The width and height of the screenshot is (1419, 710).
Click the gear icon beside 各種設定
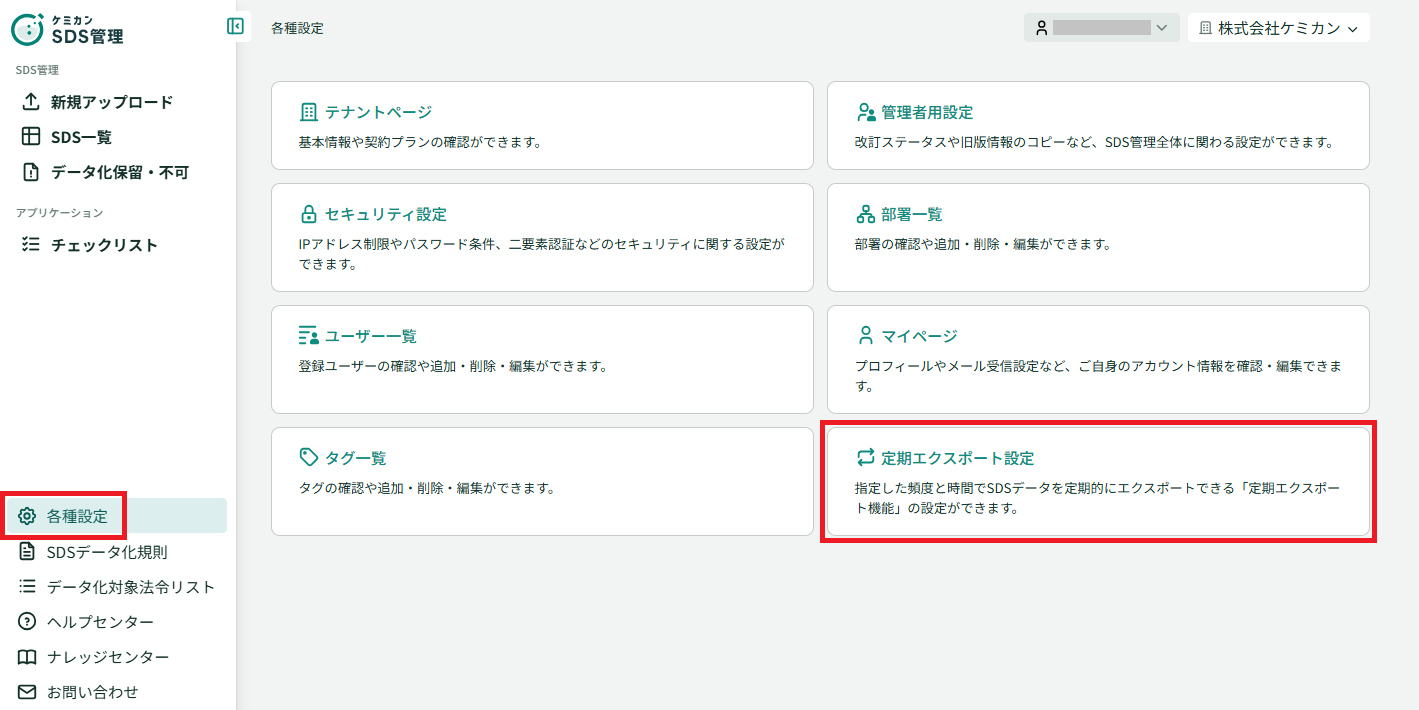pos(27,516)
